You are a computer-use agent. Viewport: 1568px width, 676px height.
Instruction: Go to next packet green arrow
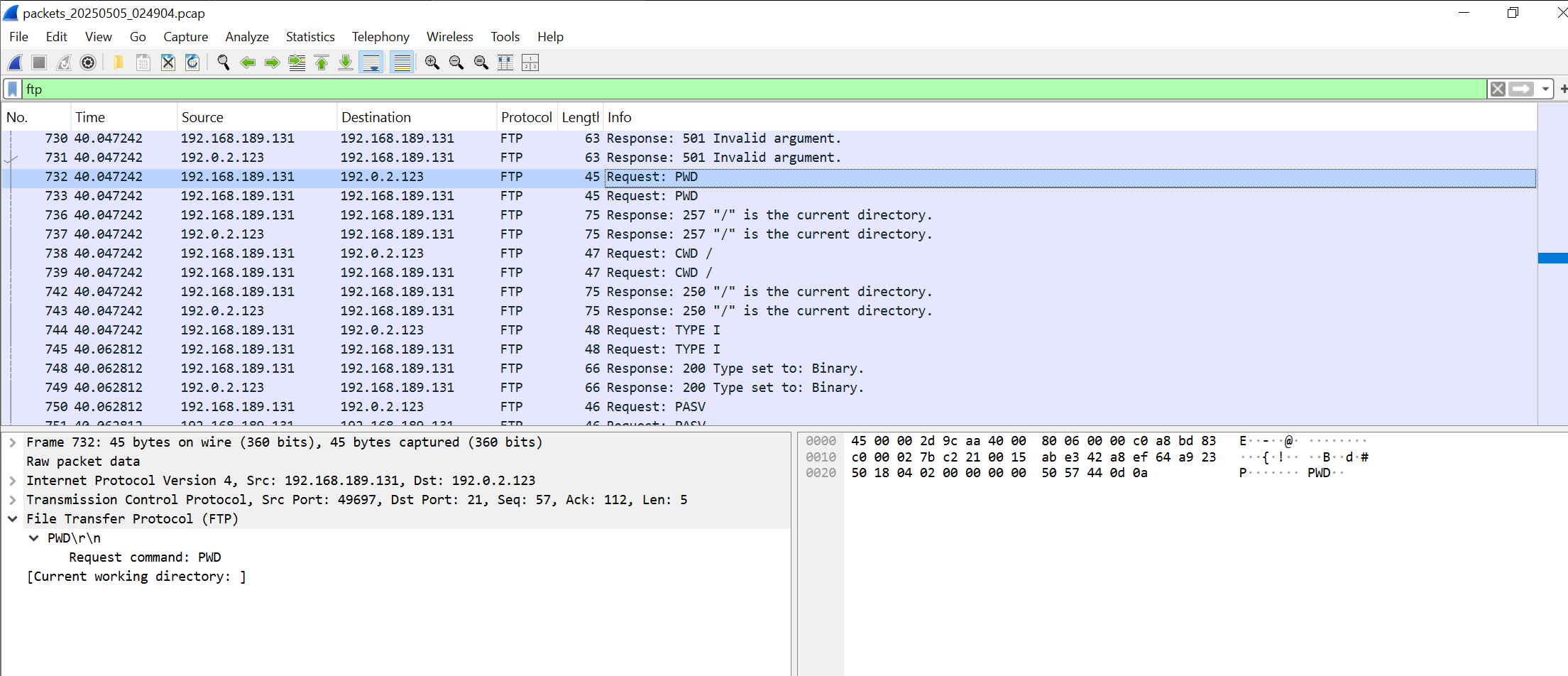click(x=272, y=62)
